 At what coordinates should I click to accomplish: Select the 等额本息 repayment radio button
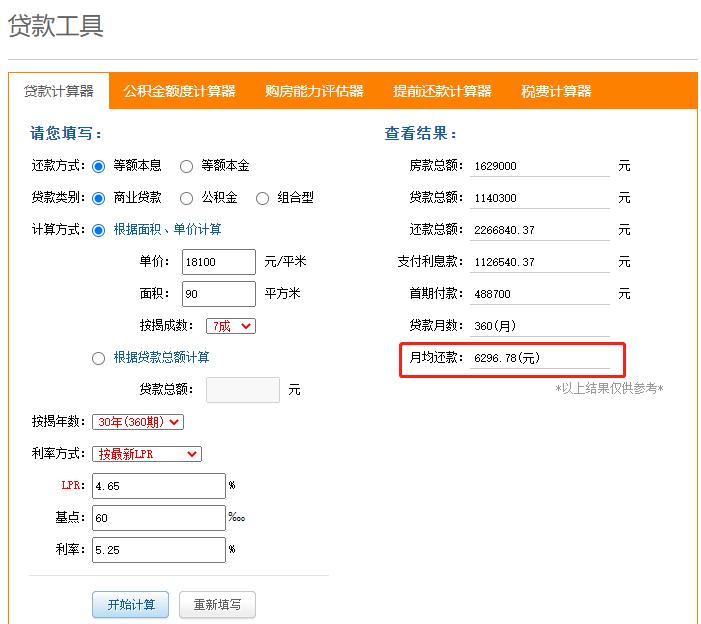tap(98, 167)
